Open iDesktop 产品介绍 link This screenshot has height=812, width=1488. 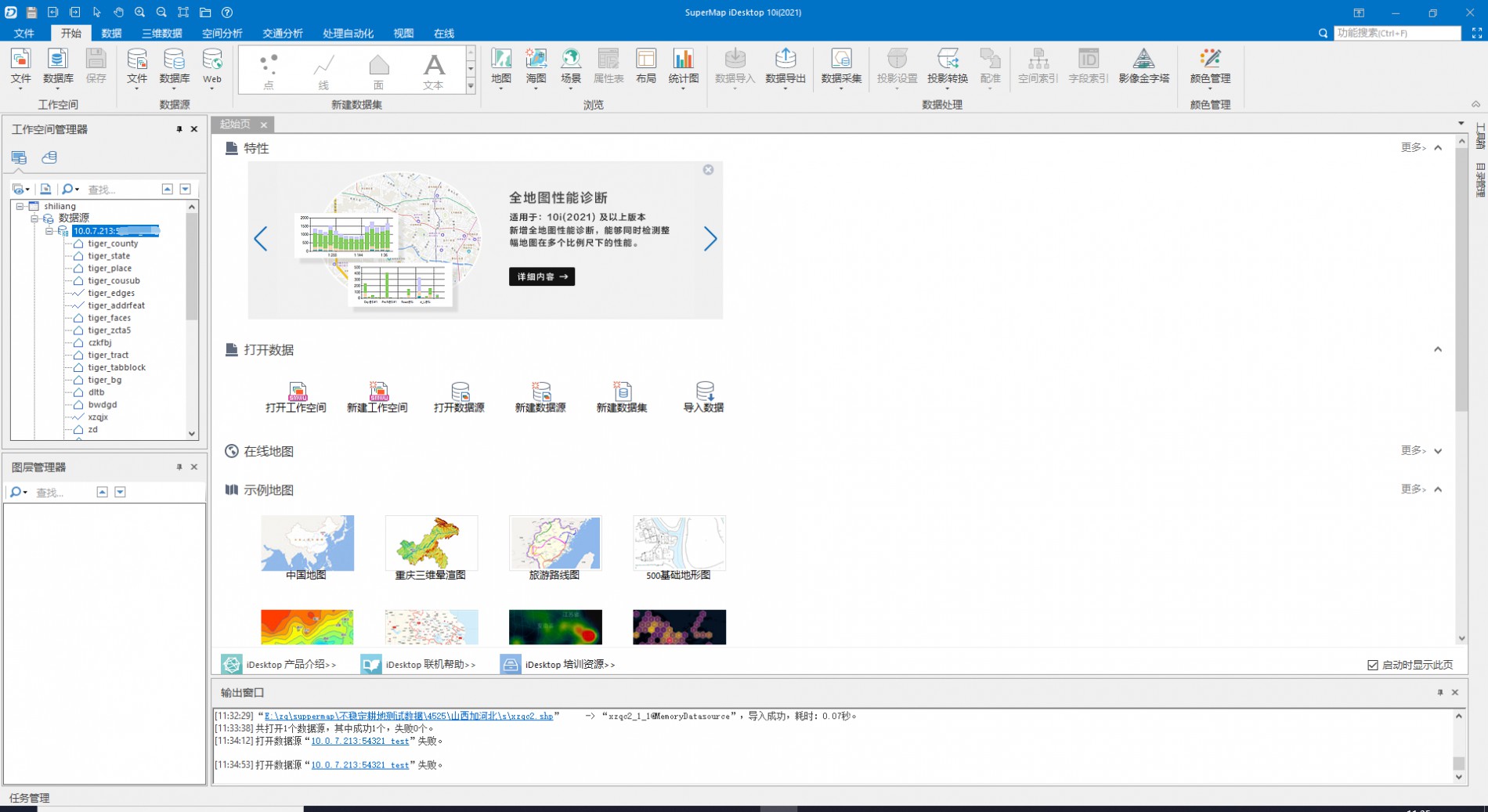click(279, 664)
